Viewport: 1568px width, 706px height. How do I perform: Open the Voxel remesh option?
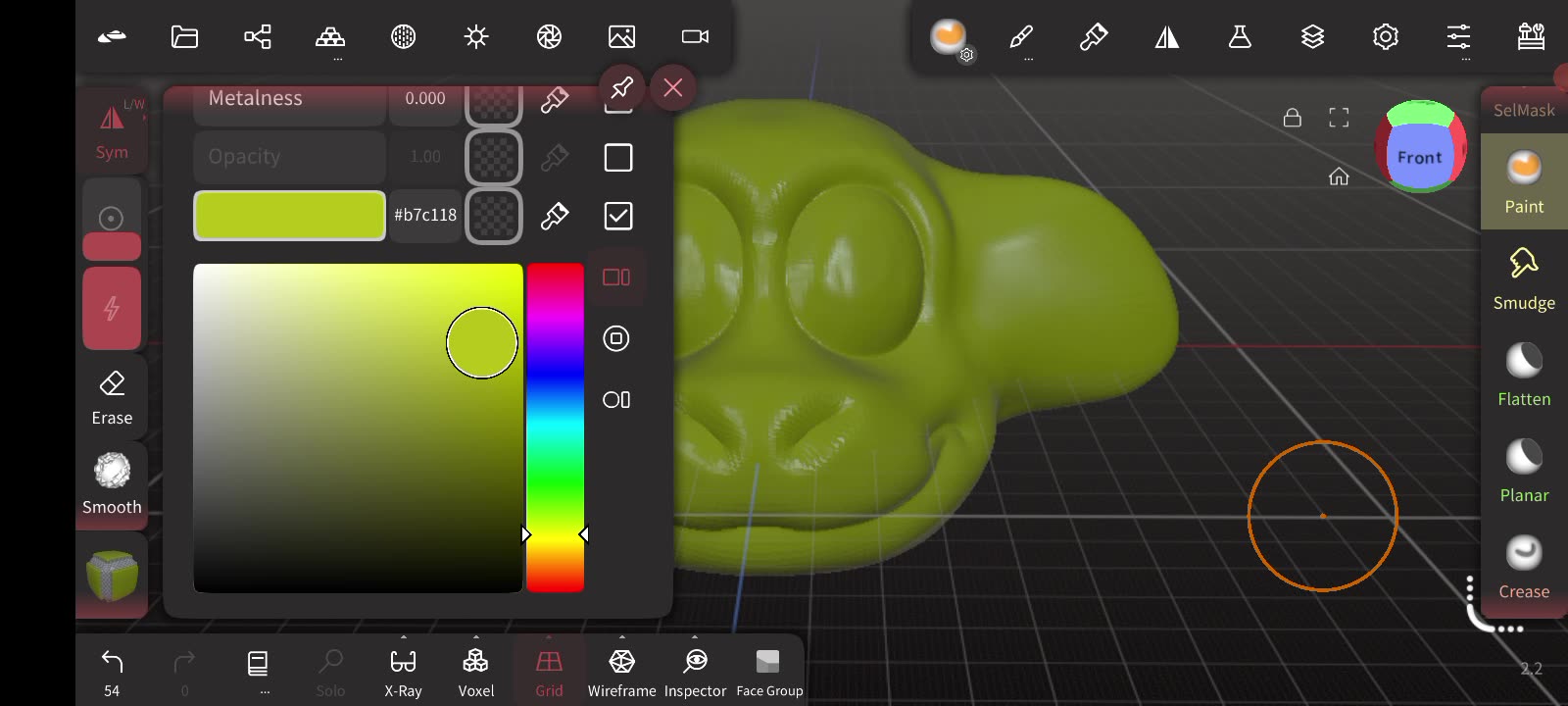point(476,672)
